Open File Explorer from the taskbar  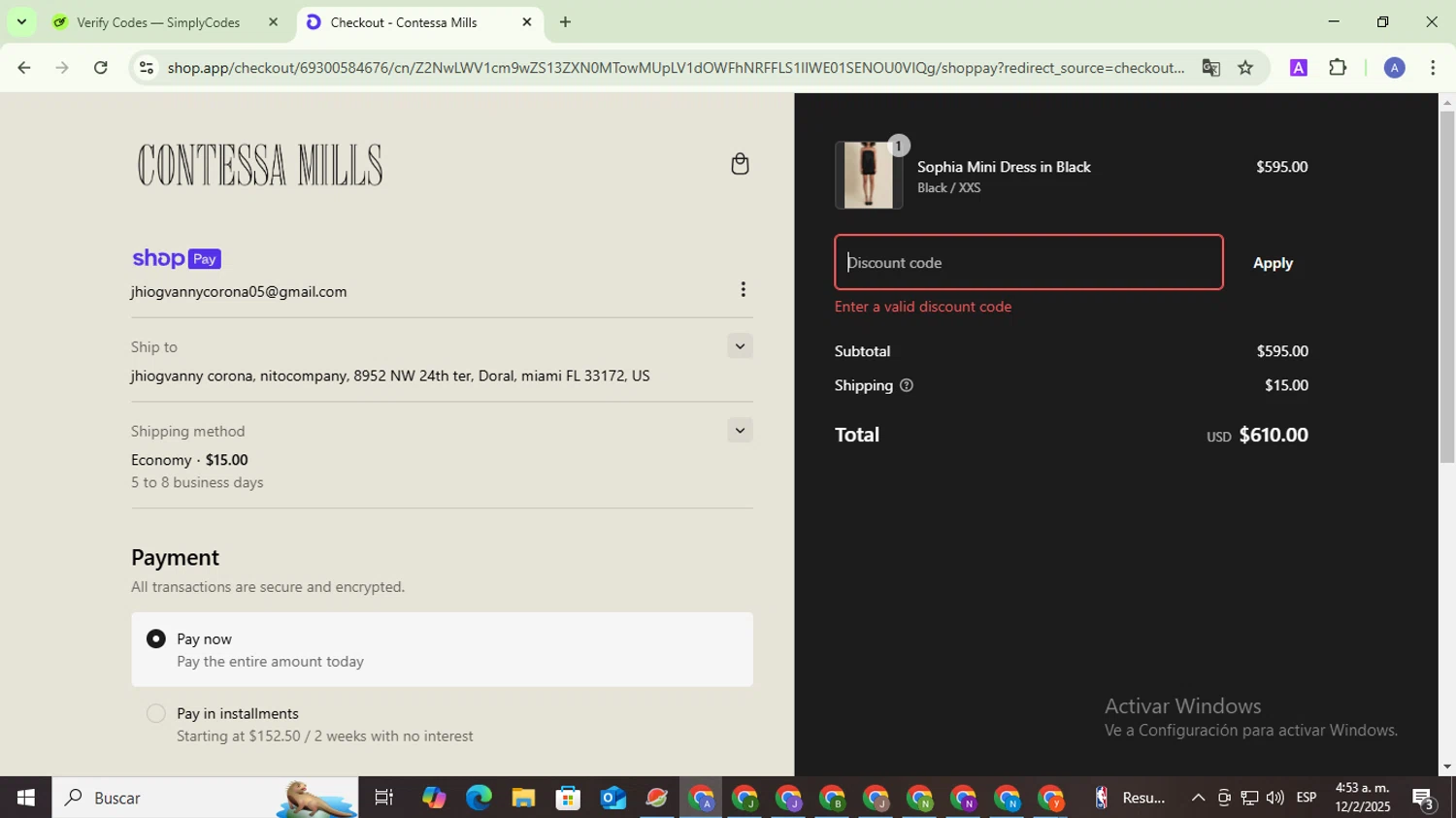click(523, 798)
